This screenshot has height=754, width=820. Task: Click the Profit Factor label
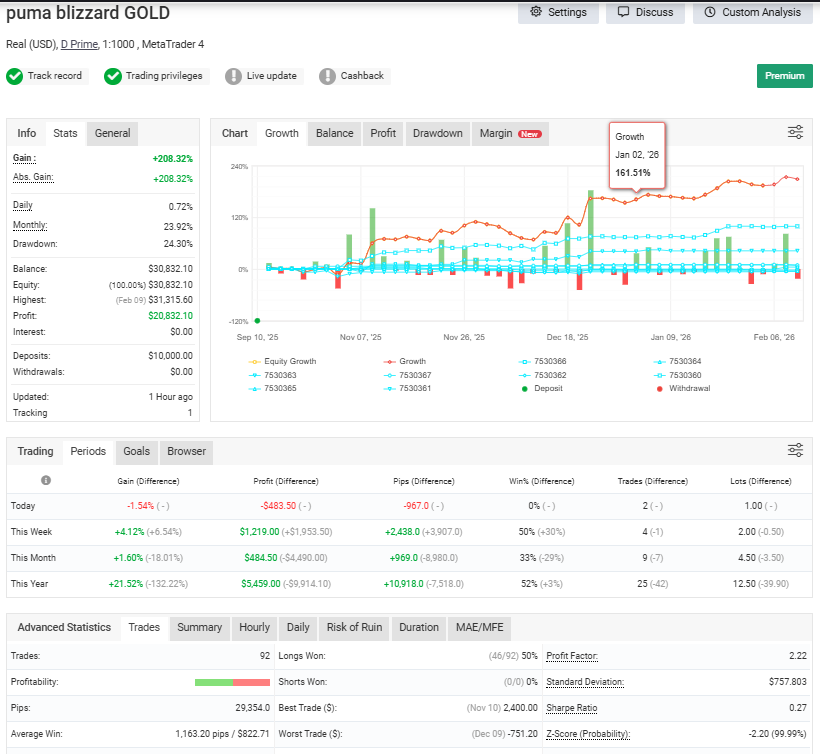pyautogui.click(x=572, y=656)
